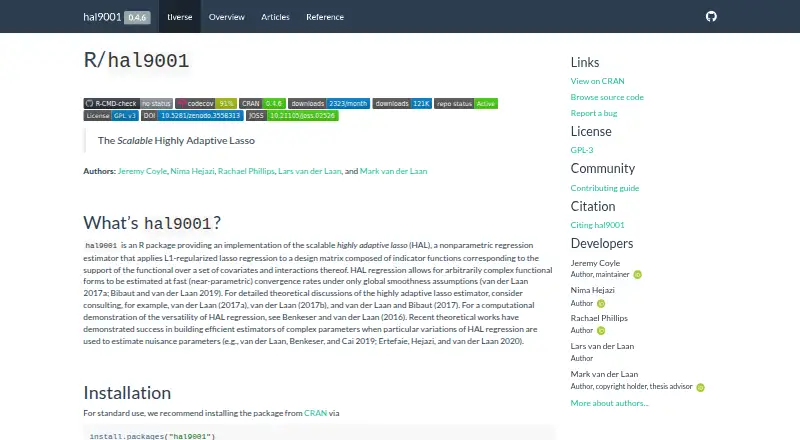Open Rachael Phillips's ORCID icon

click(x=601, y=331)
